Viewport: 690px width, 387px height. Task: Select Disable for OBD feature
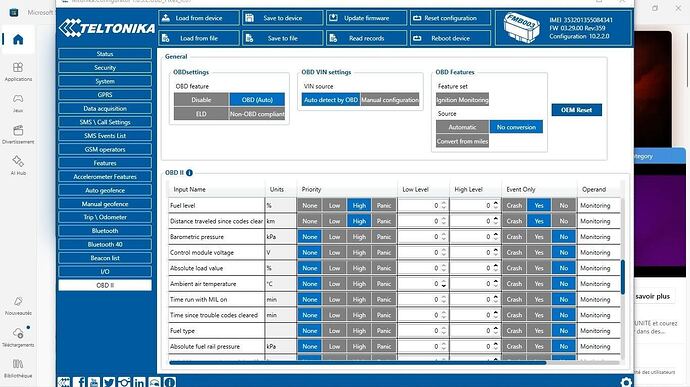(201, 100)
